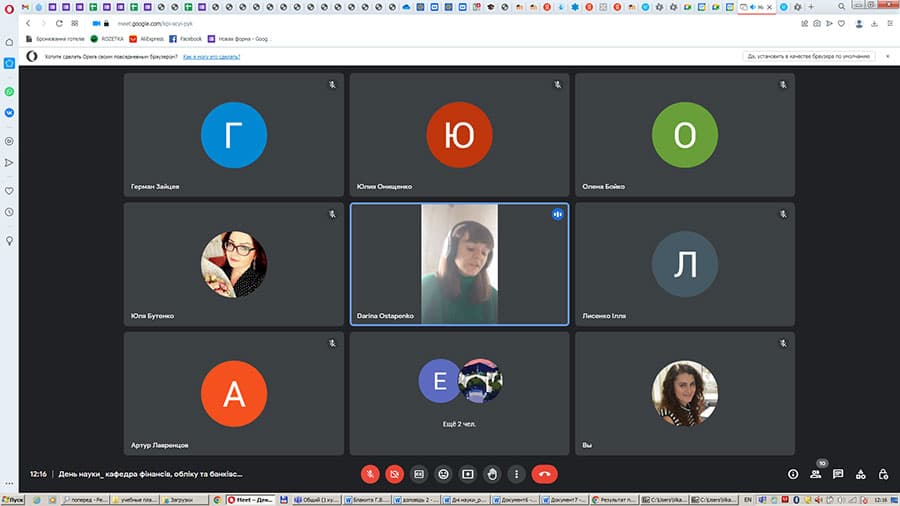Show the 2 more participants tile
The width and height of the screenshot is (900, 506).
(x=459, y=394)
